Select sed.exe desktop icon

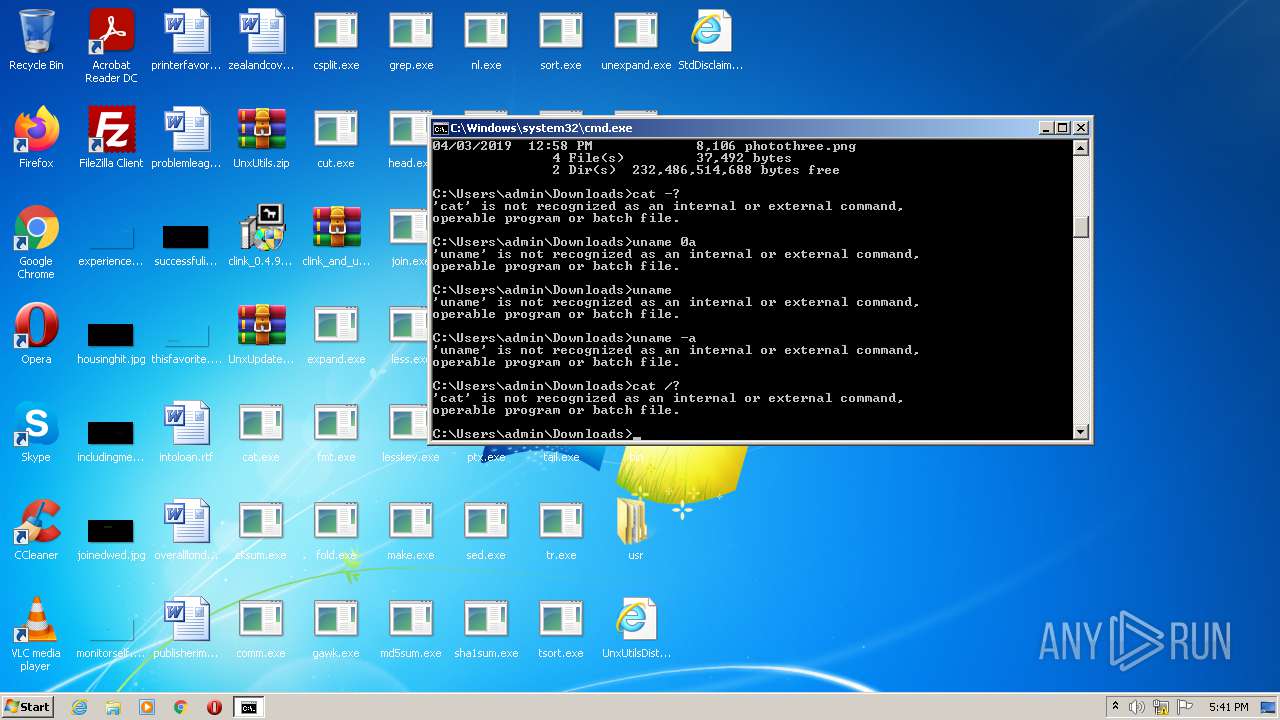click(486, 530)
